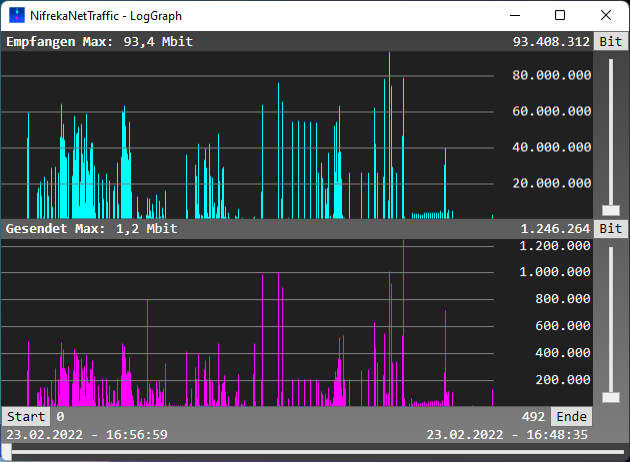Click the 600.000 axis label
630x462 pixels.
(563, 326)
